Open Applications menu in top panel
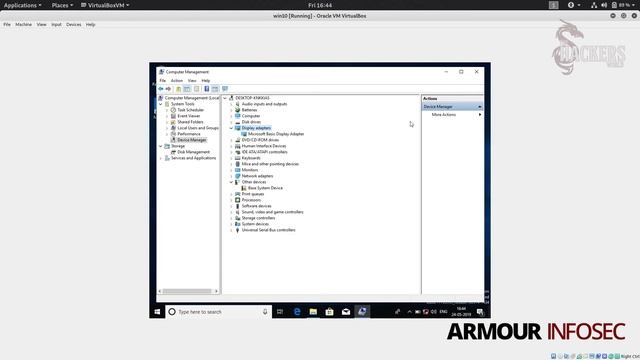Viewport: 640px width, 360px height. click(22, 5)
